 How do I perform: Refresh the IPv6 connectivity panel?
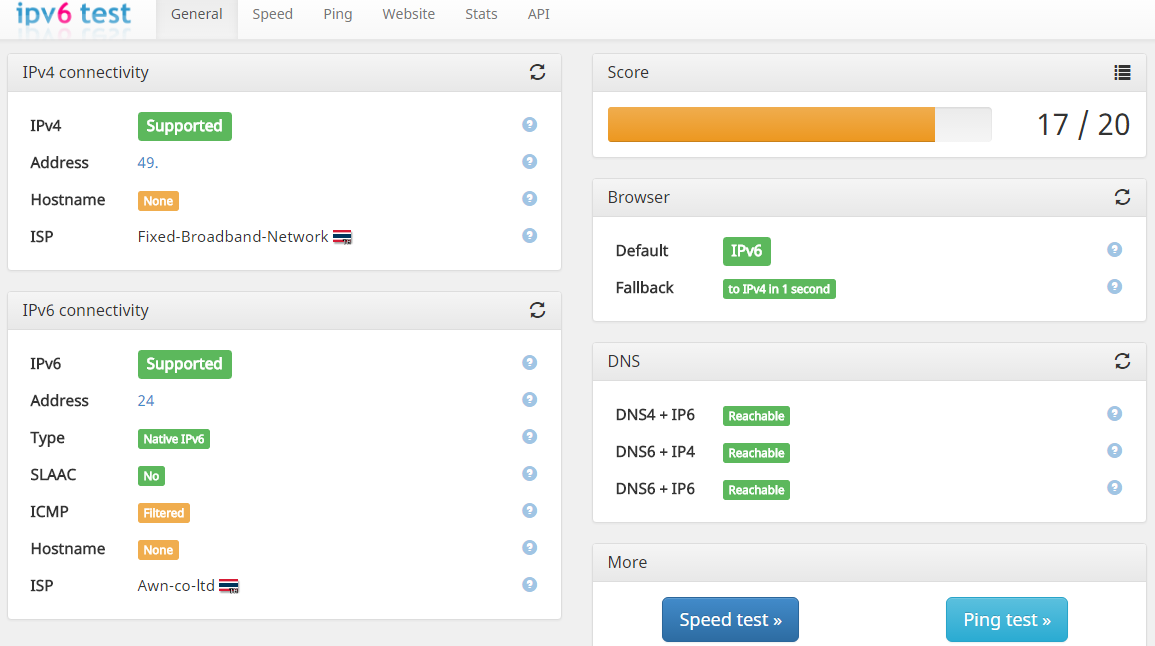[538, 310]
